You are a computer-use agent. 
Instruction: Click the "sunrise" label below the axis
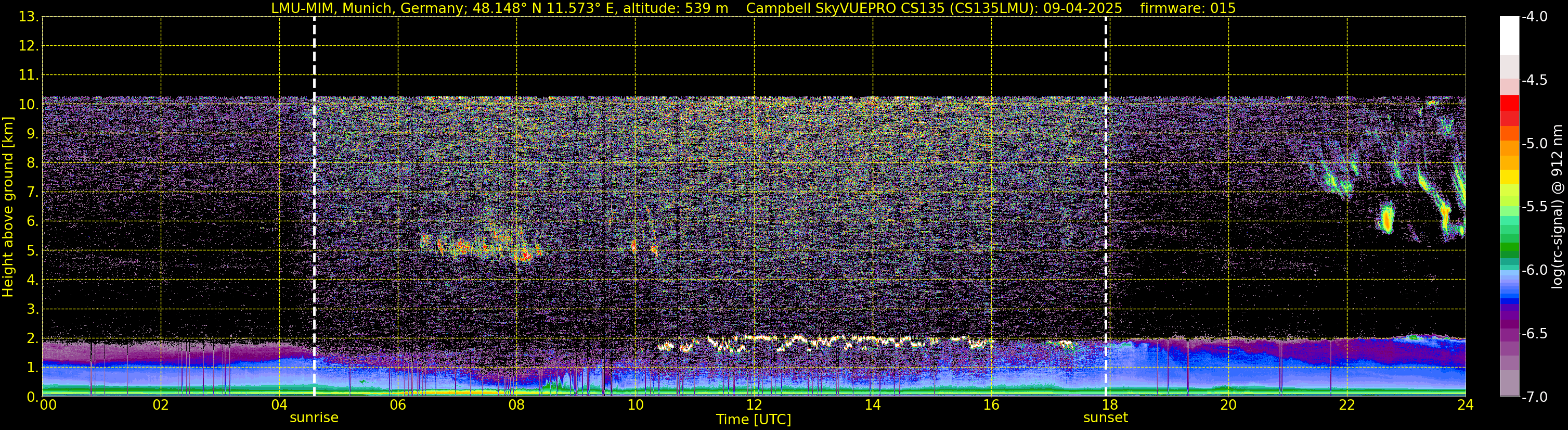314,418
